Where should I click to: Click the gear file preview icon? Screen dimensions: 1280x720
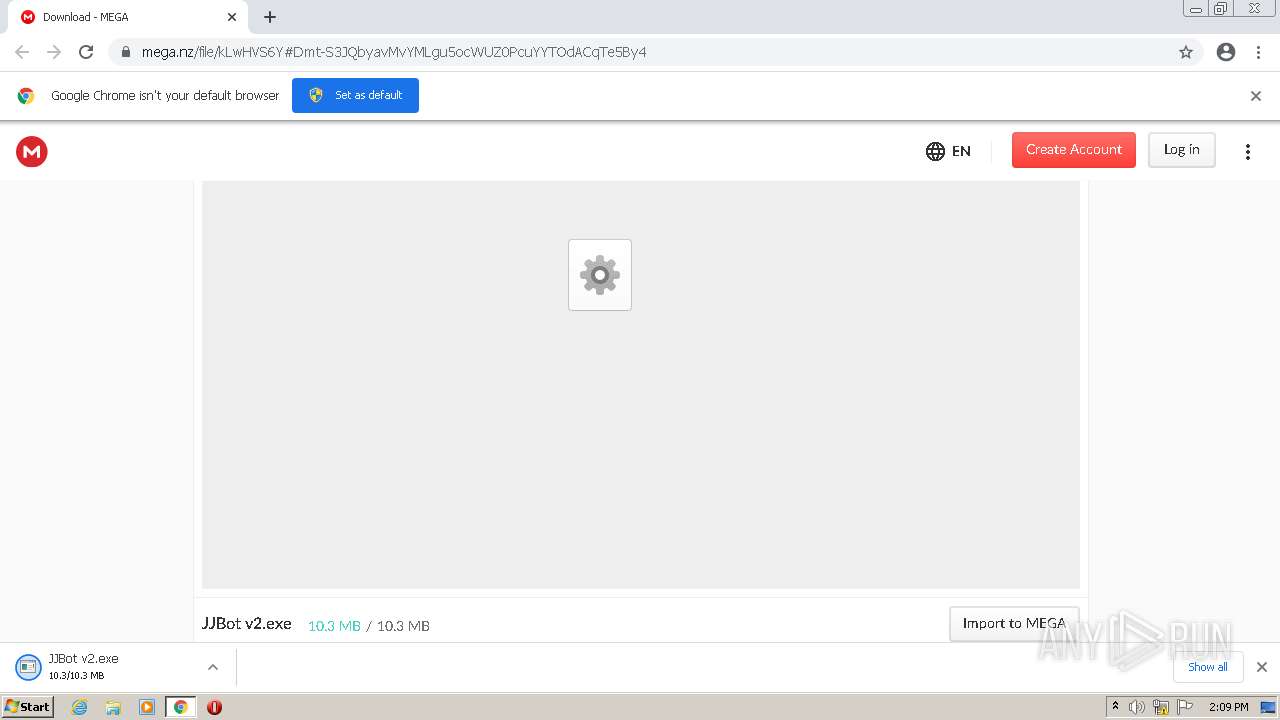pos(600,275)
